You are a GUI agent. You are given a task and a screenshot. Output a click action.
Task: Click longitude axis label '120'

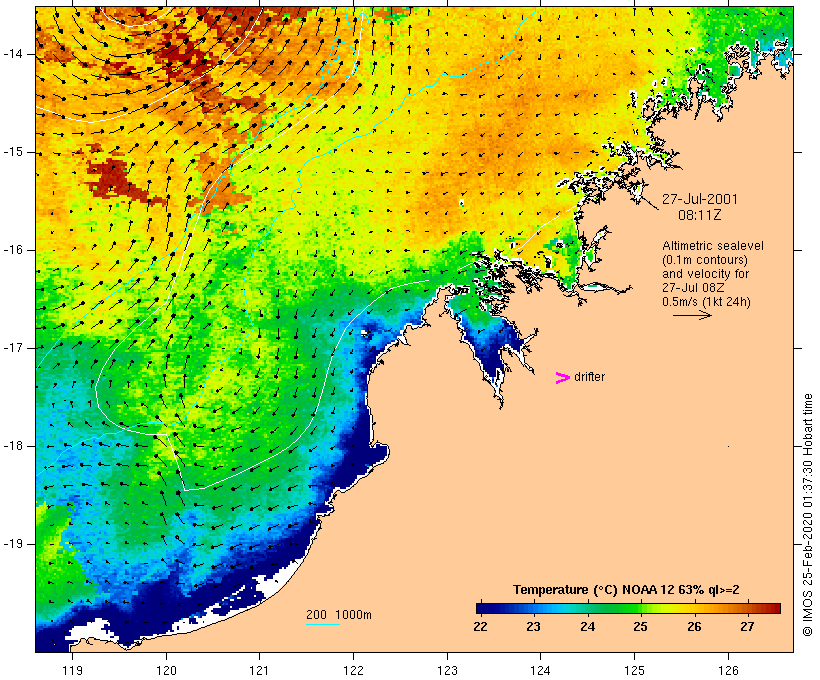point(166,671)
